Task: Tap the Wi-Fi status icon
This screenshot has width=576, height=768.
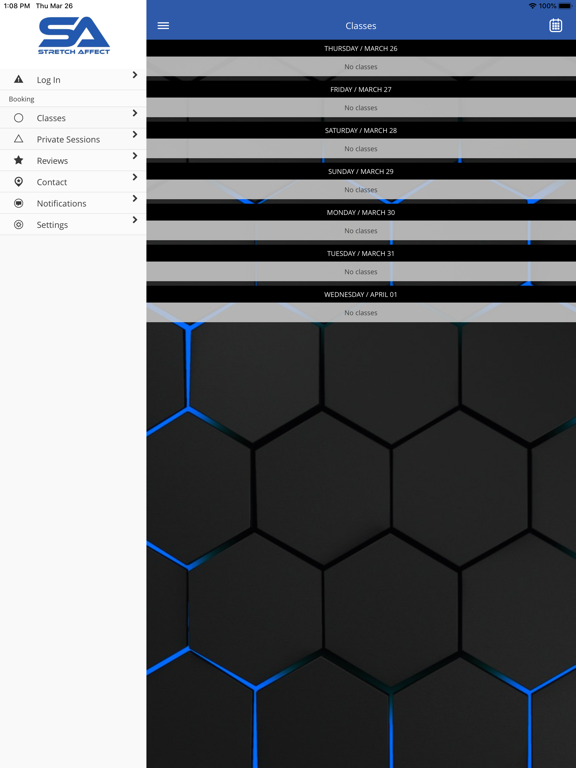Action: click(x=532, y=6)
